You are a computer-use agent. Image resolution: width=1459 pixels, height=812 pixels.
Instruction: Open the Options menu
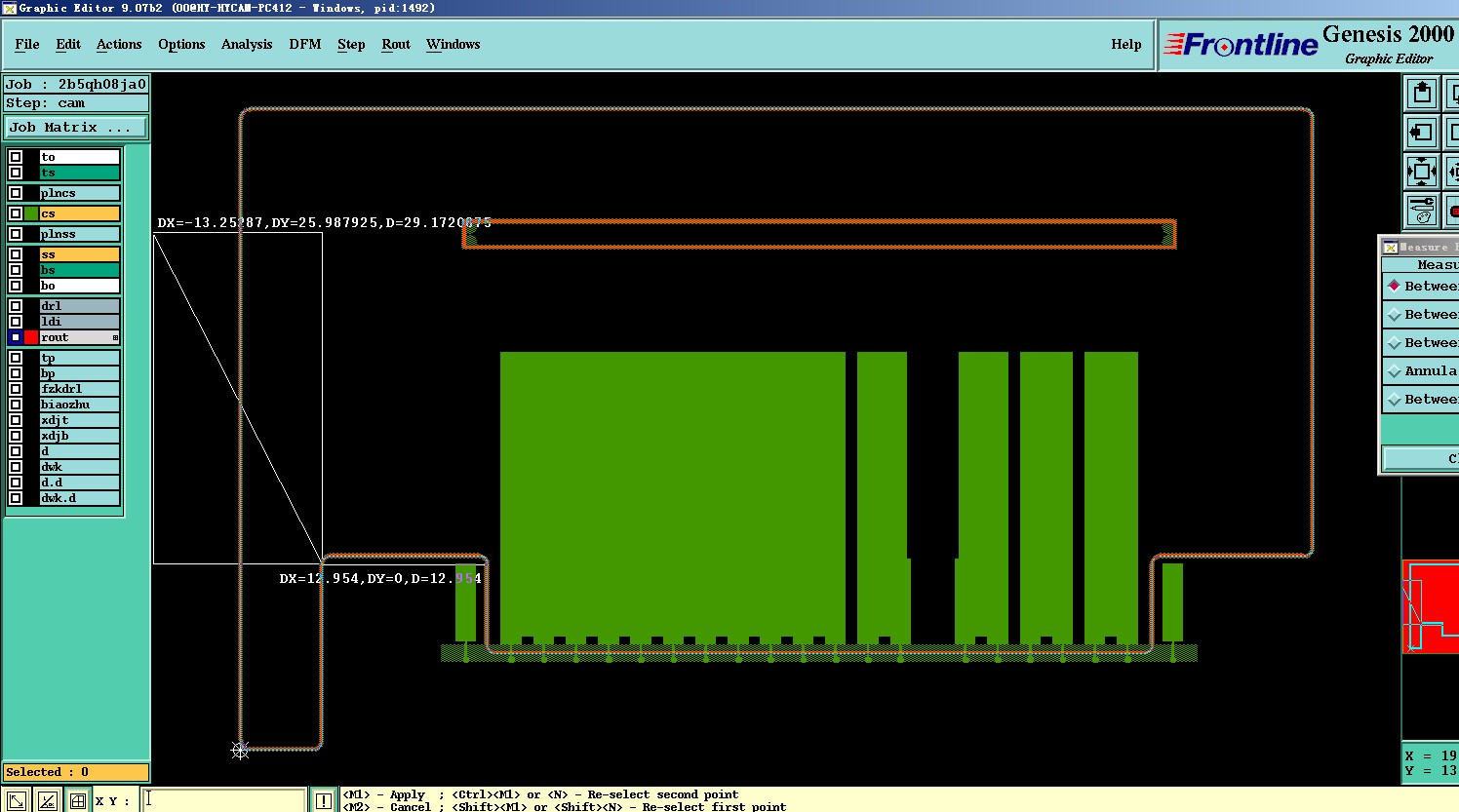point(181,44)
